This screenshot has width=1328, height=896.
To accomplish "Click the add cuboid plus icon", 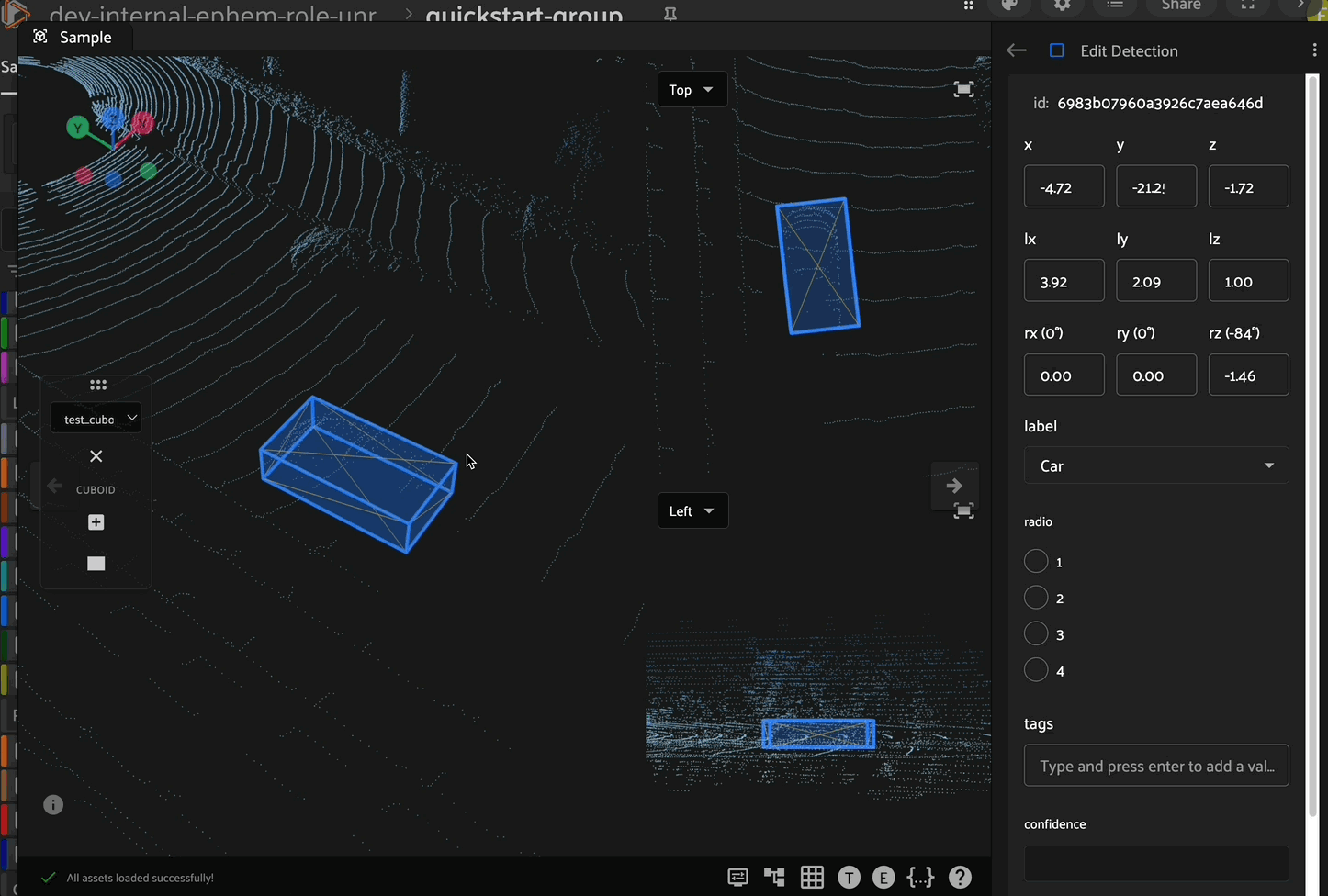I will [96, 522].
